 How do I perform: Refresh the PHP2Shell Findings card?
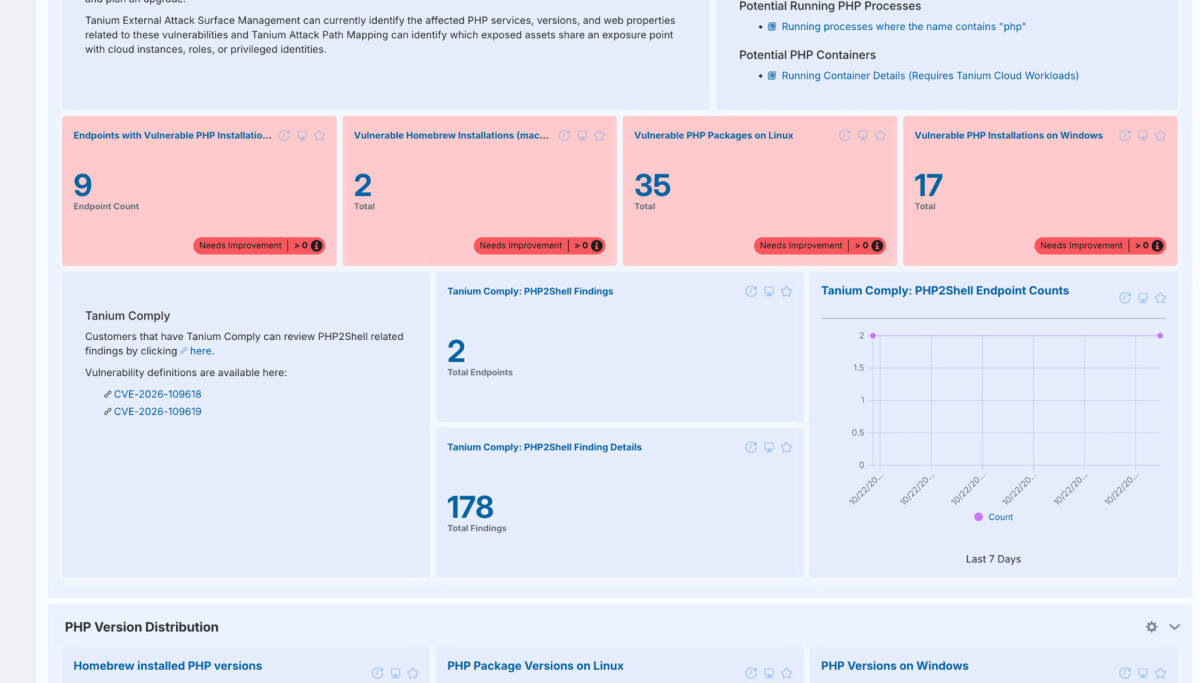pos(751,292)
